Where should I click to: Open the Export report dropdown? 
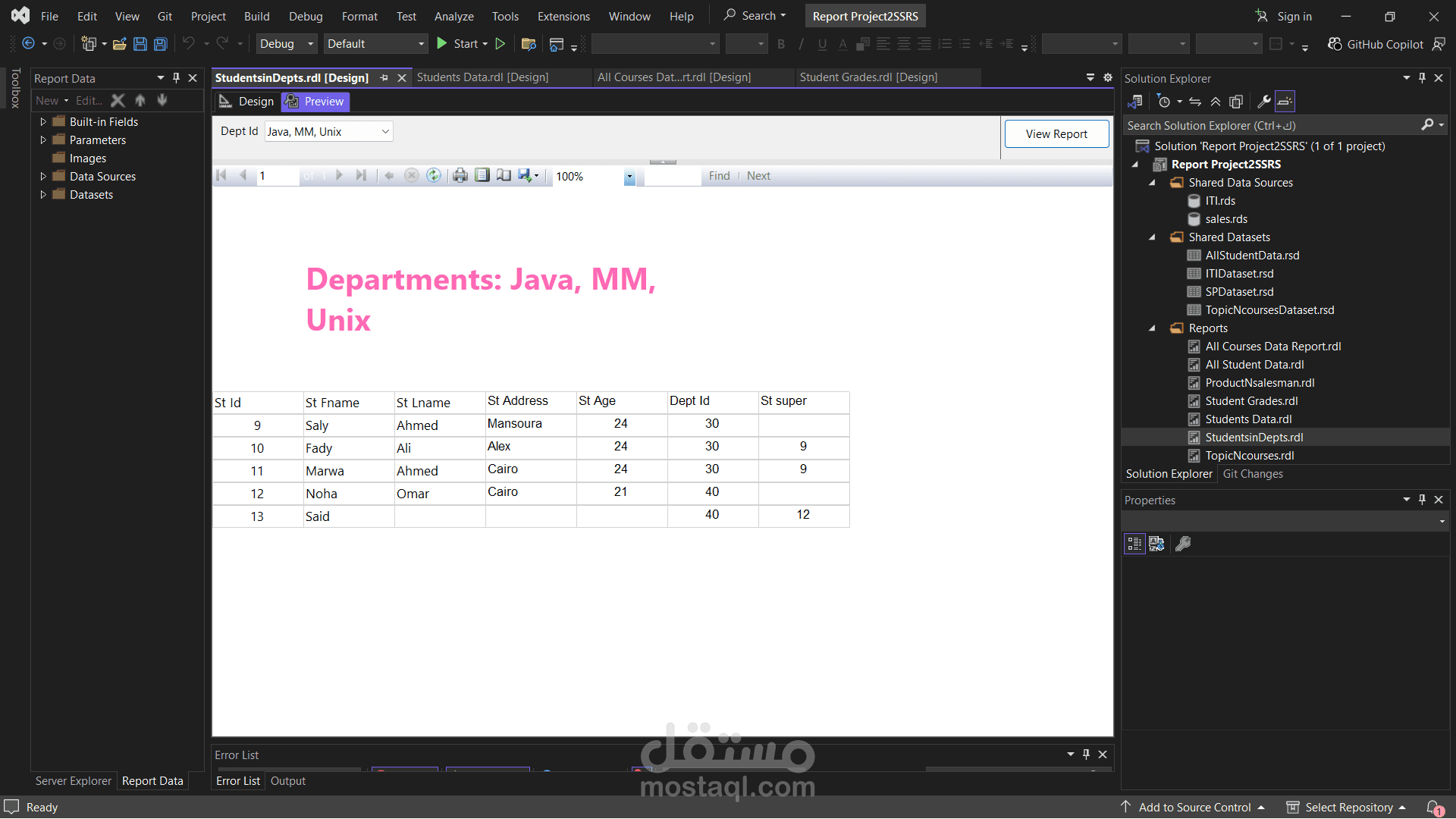(x=529, y=176)
